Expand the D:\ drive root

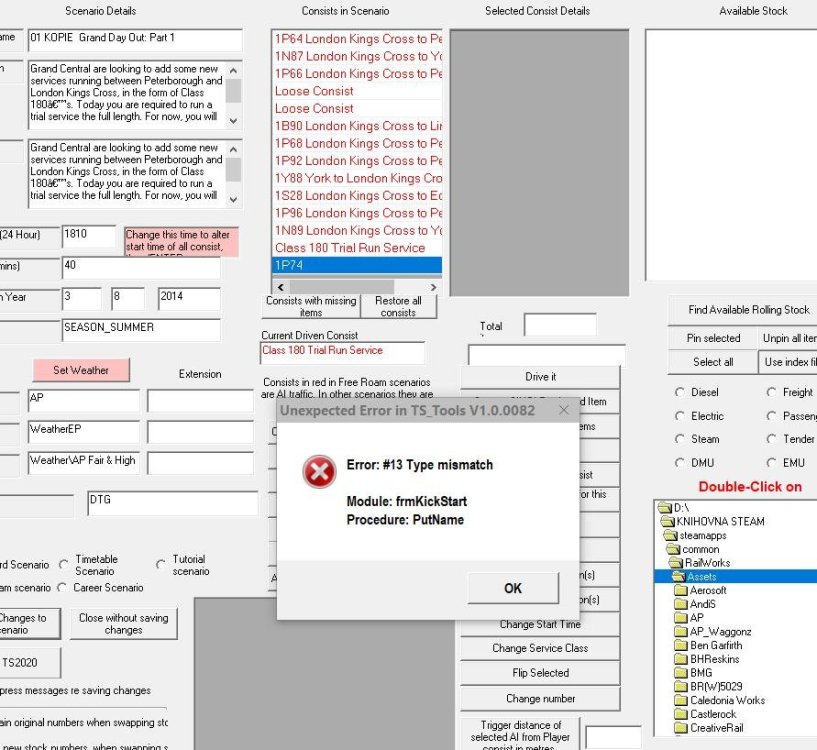coord(681,508)
